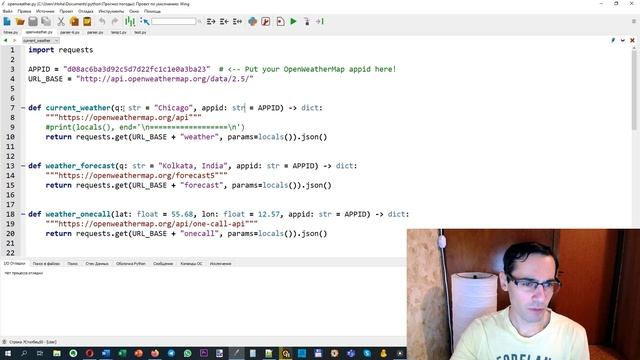Image resolution: width=640 pixels, height=360 pixels.
Task: Click the file breakpoint document icon
Action: [x=280, y=21]
